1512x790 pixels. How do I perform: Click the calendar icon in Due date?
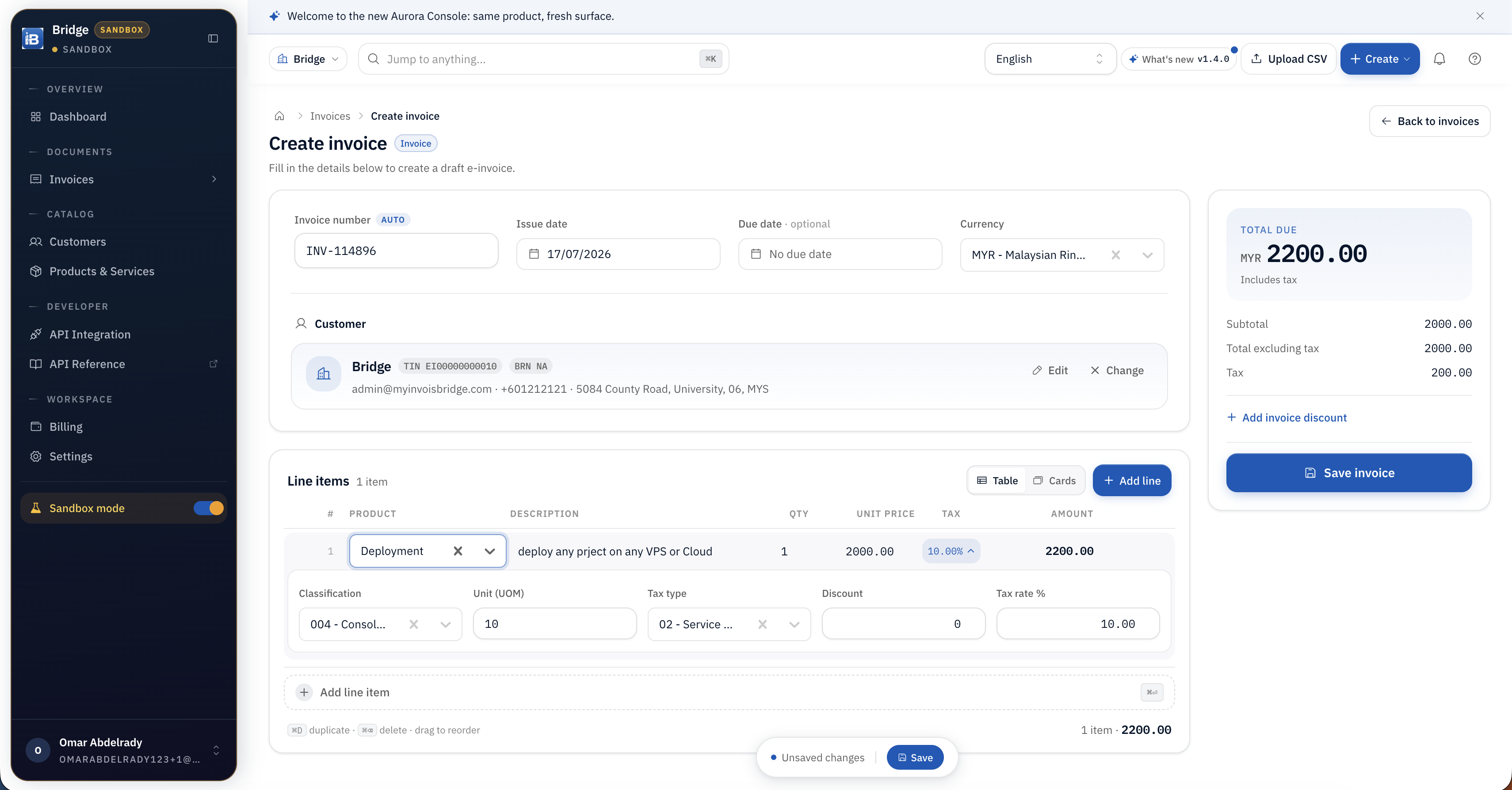756,254
